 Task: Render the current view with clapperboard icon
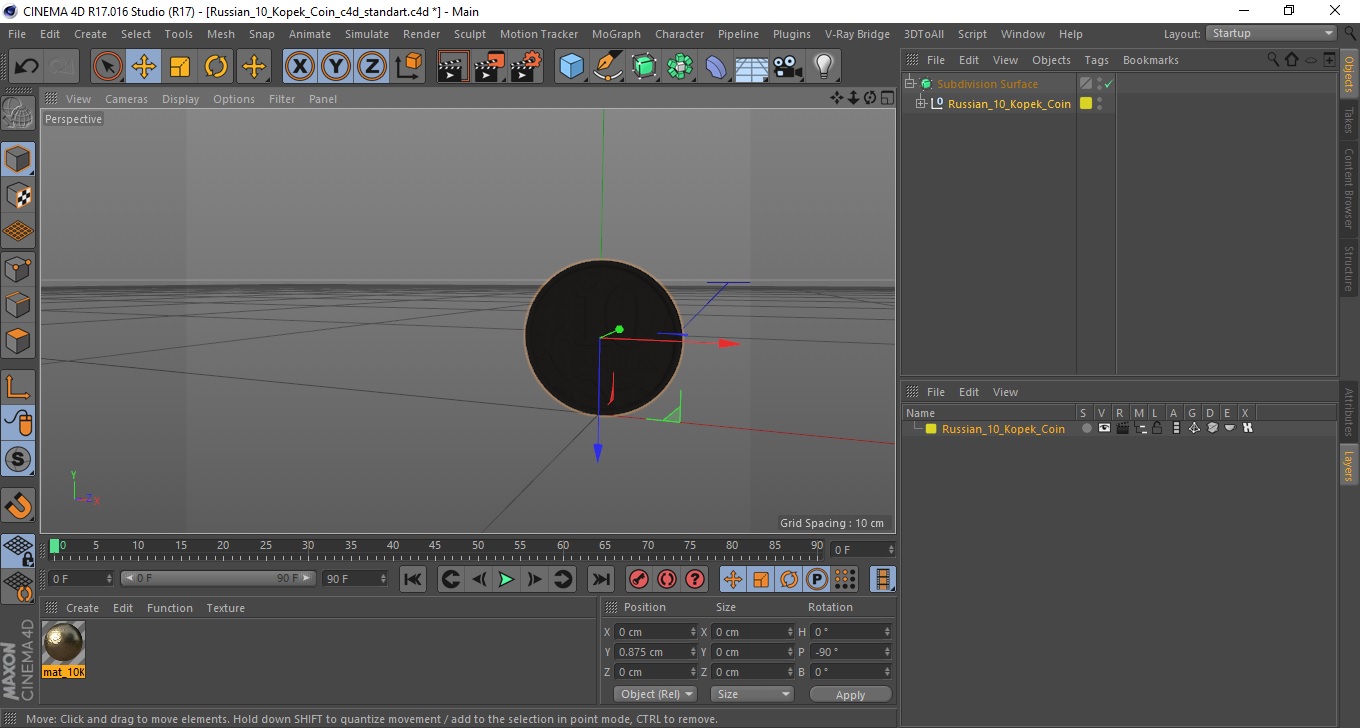coord(453,67)
